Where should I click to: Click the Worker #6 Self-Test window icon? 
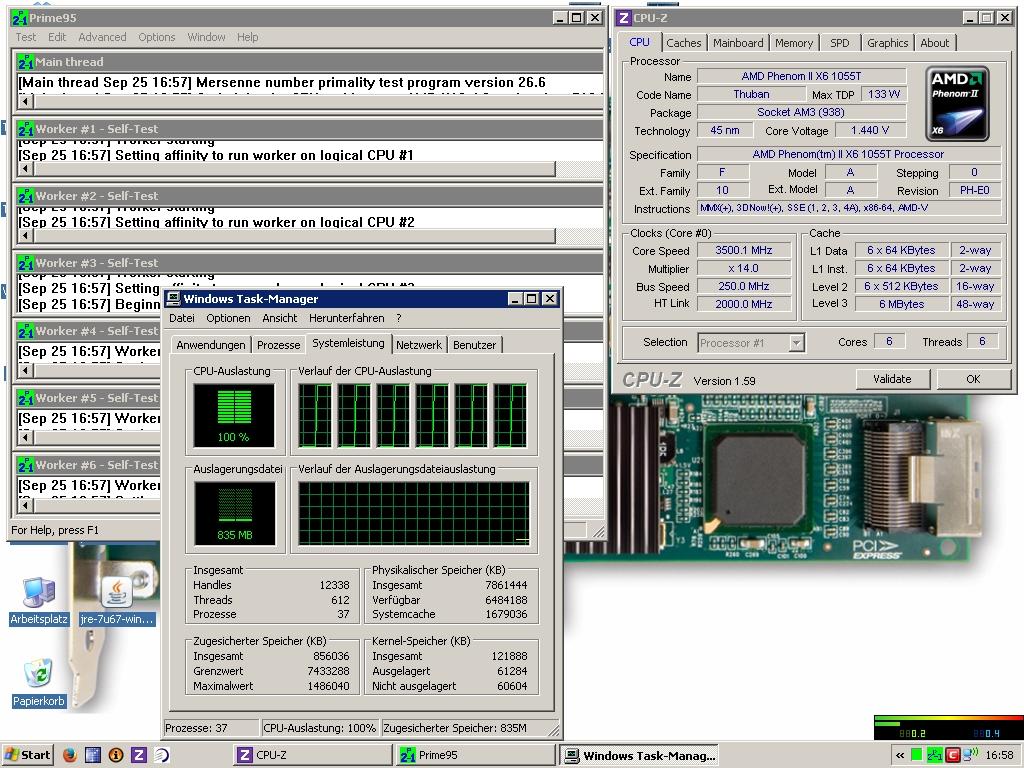coord(26,465)
